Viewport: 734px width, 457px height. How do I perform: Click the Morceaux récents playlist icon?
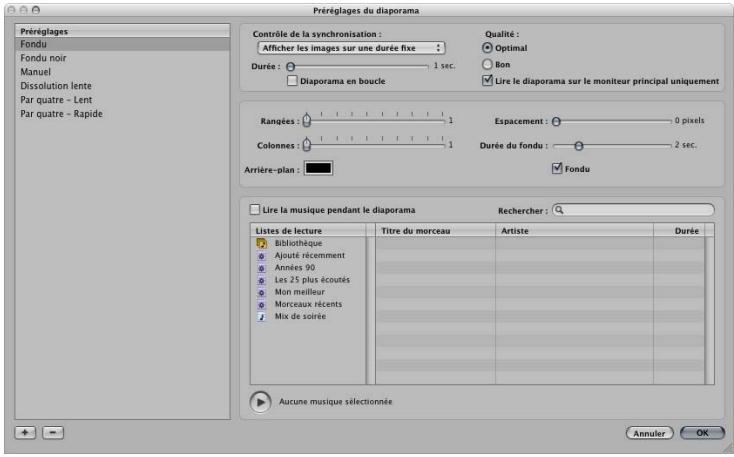pos(262,304)
